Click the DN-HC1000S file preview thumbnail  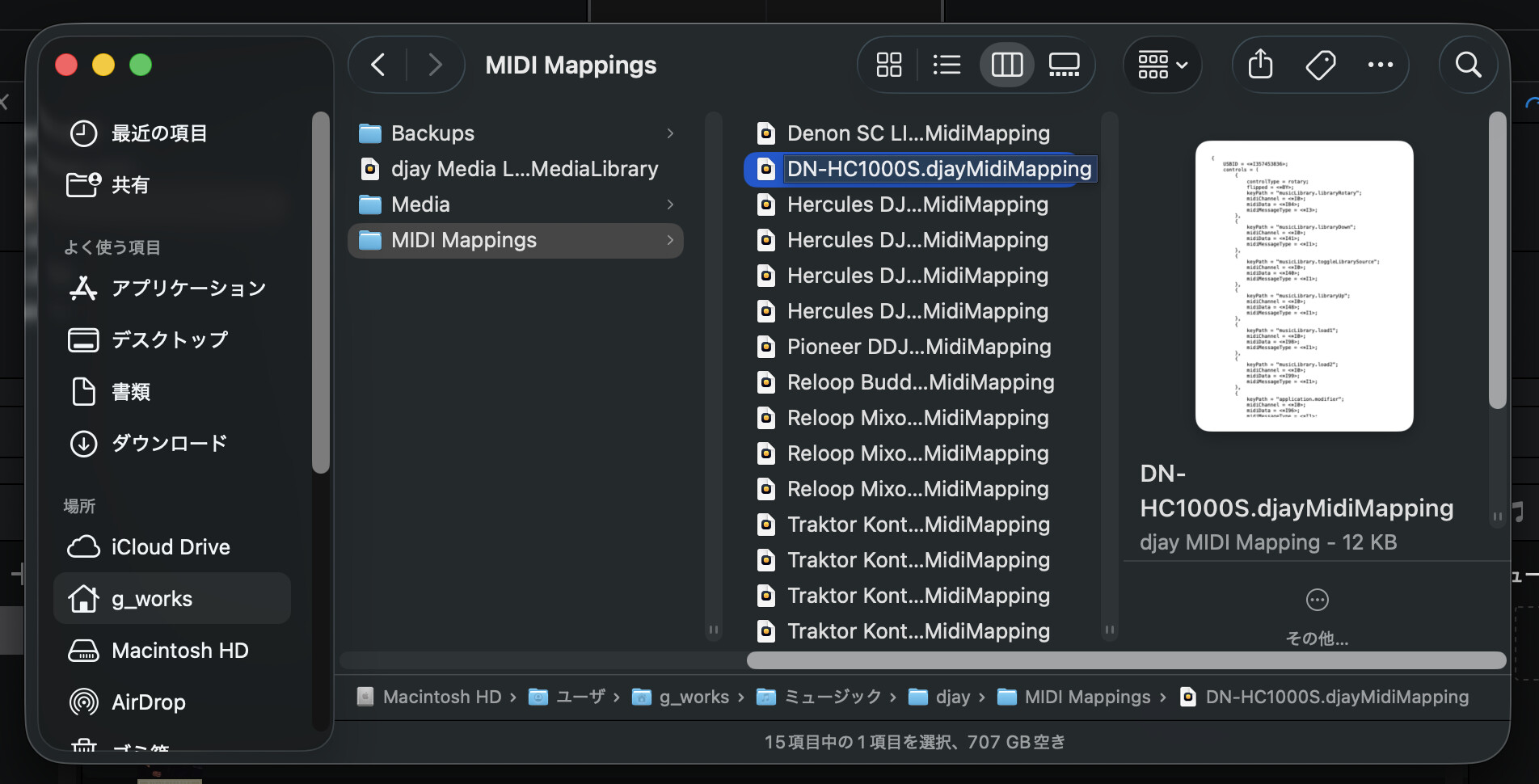tap(1304, 286)
